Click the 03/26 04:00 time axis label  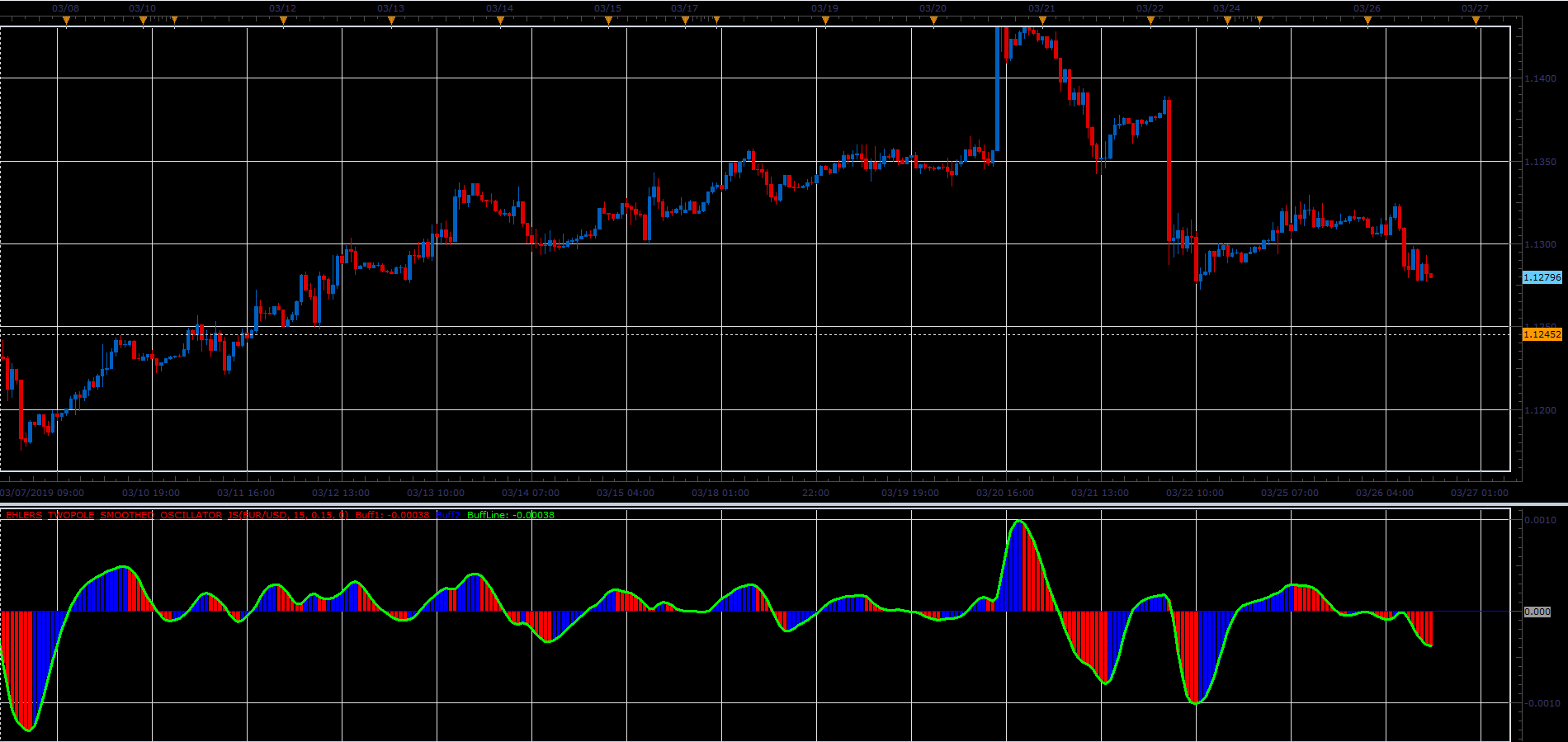click(1385, 493)
